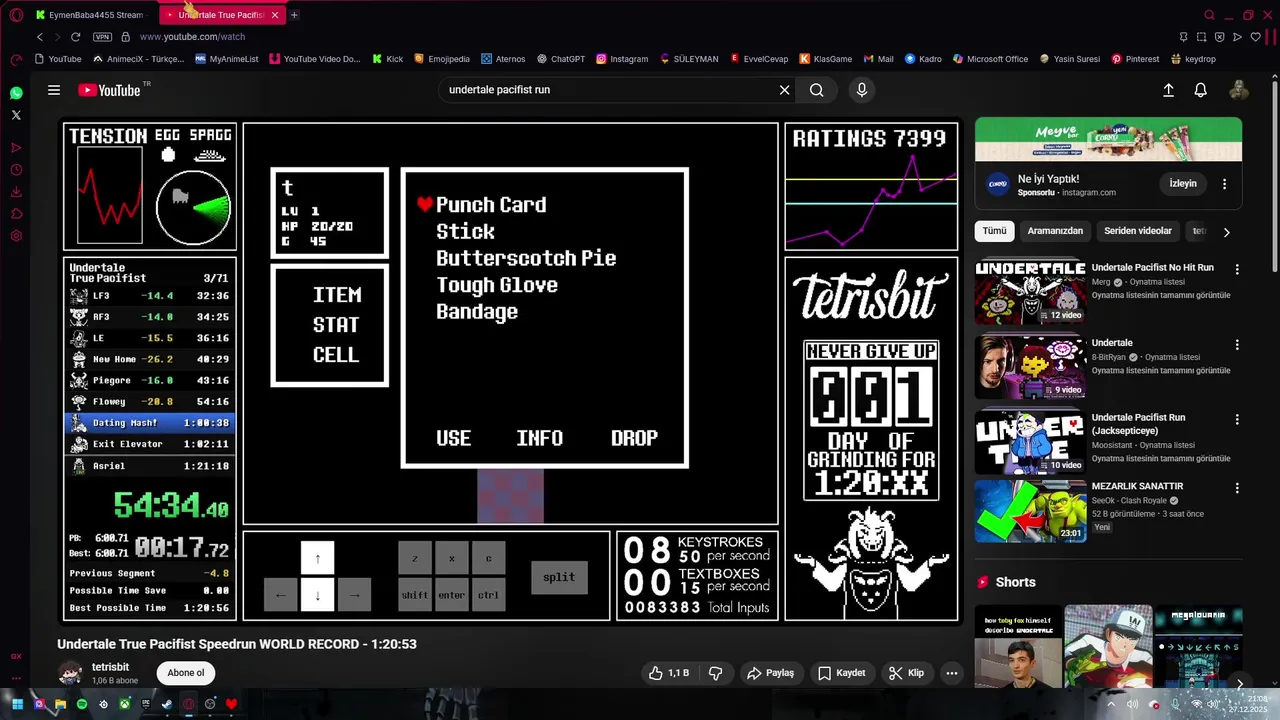
Task: Open the YouTube bookmark
Action: pos(58,59)
